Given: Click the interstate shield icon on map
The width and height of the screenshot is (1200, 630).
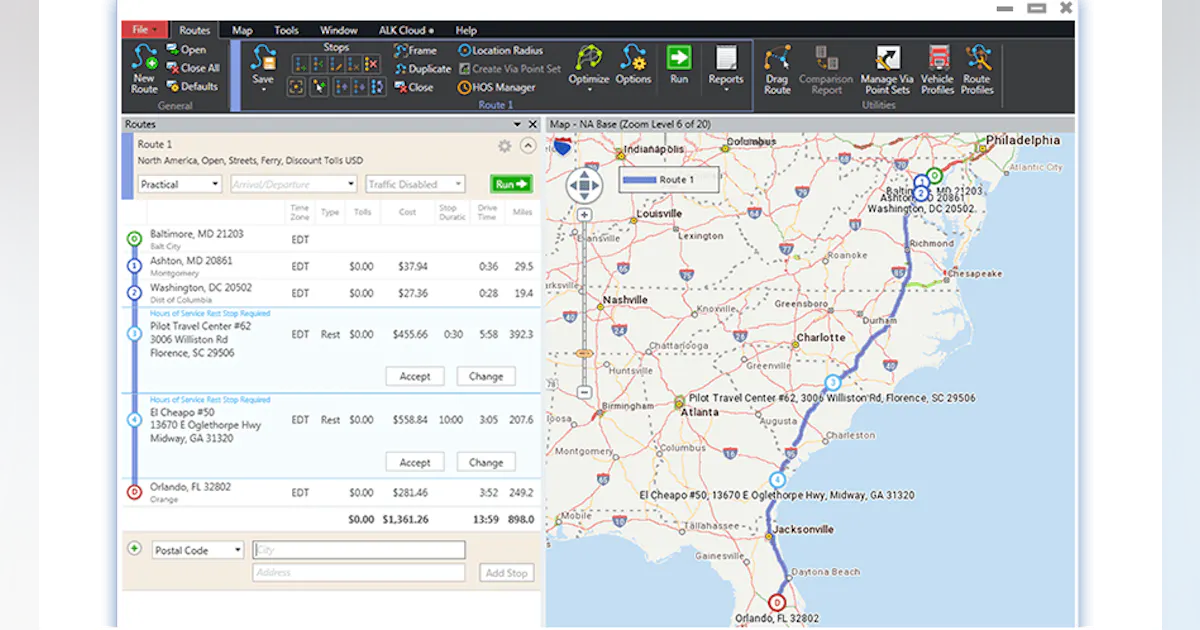Looking at the screenshot, I should coord(563,146).
